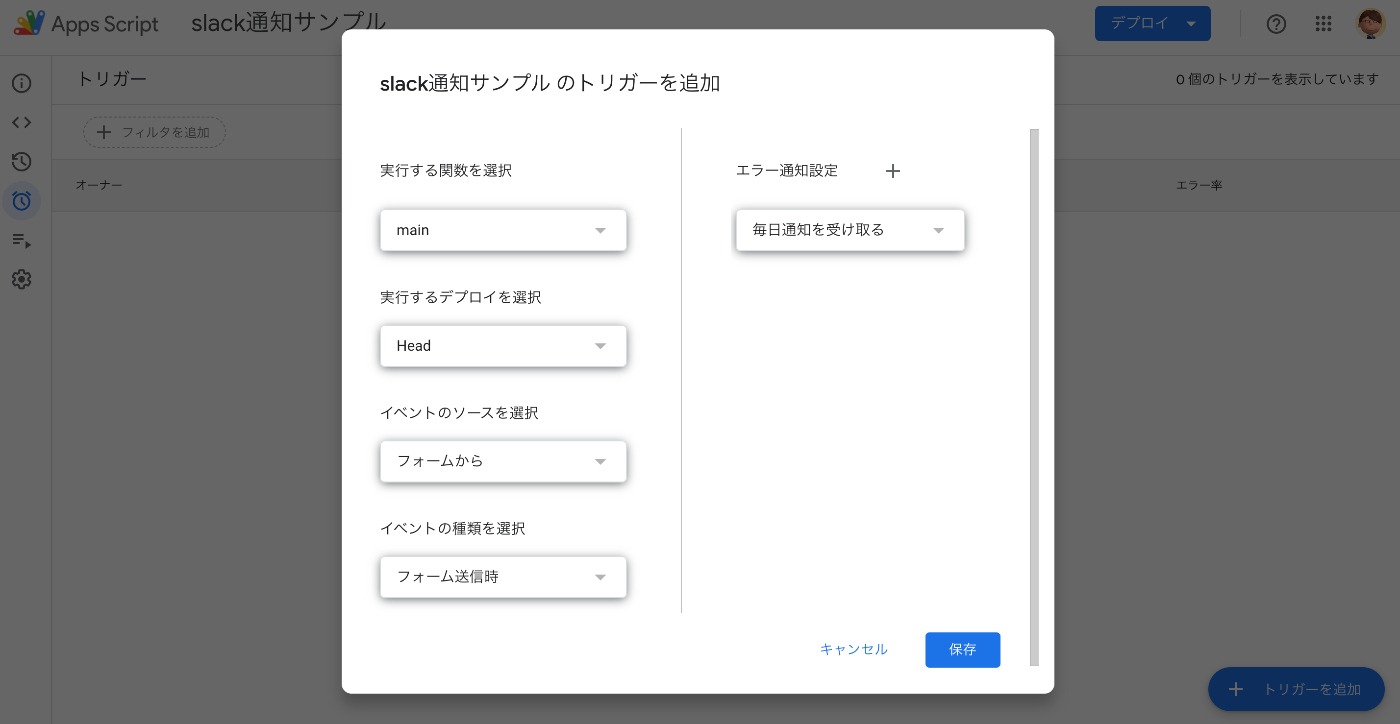Open the Executions list icon in sidebar
Screen dimensions: 1400x724
point(21,240)
